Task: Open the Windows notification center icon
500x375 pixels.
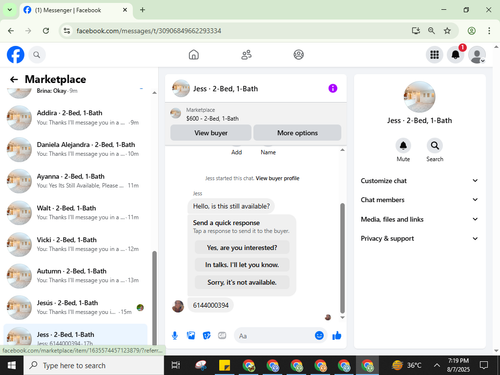Action: (484, 365)
